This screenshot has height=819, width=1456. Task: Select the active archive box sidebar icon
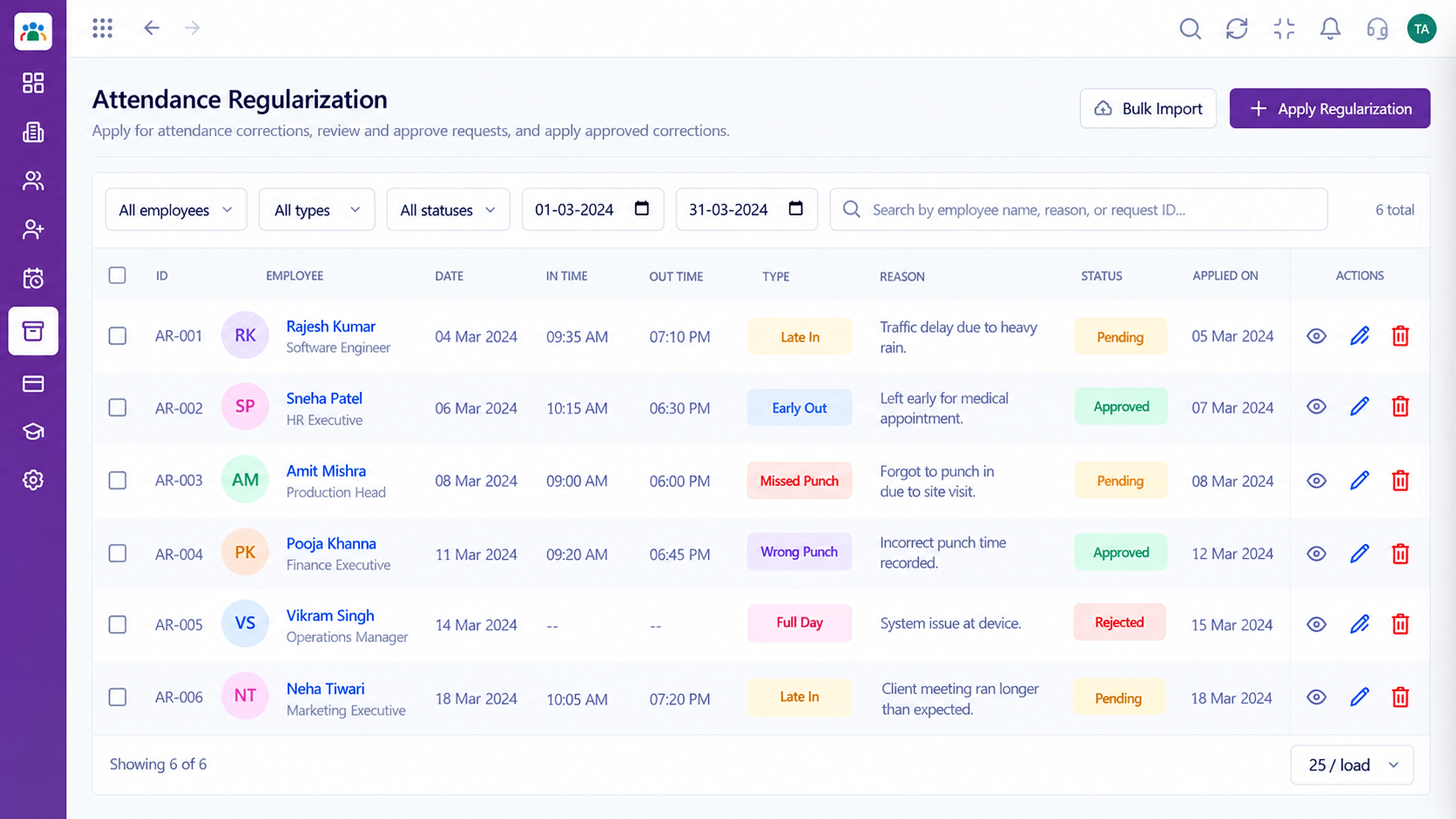[34, 331]
